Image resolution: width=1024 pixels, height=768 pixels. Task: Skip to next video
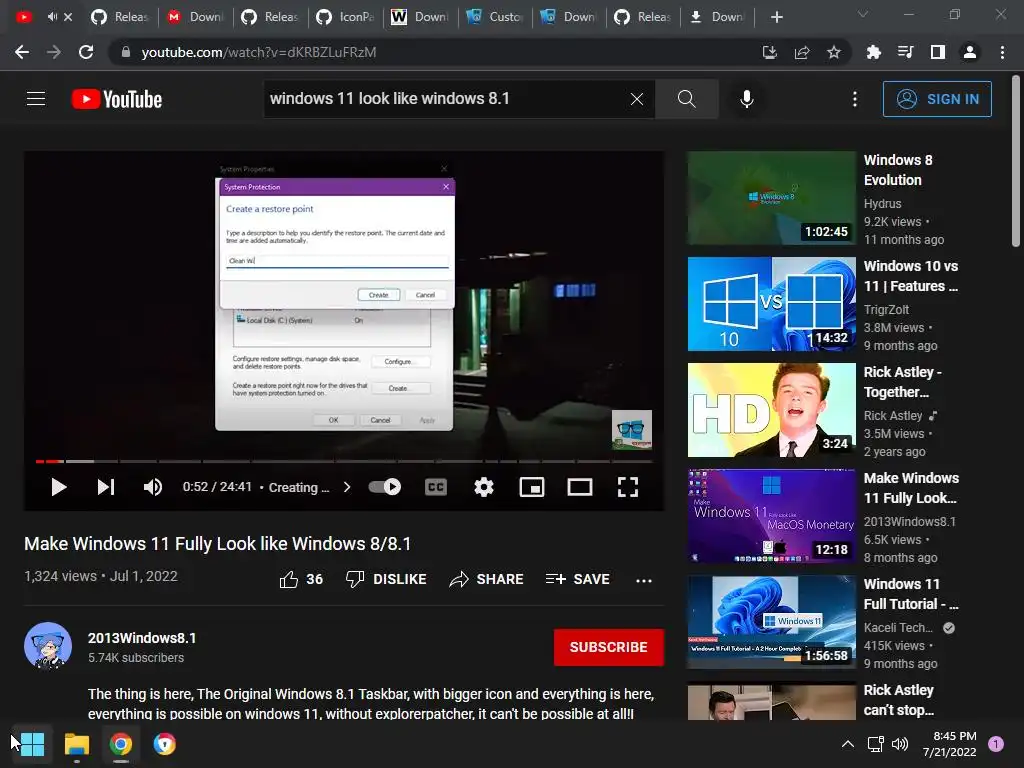(x=106, y=487)
